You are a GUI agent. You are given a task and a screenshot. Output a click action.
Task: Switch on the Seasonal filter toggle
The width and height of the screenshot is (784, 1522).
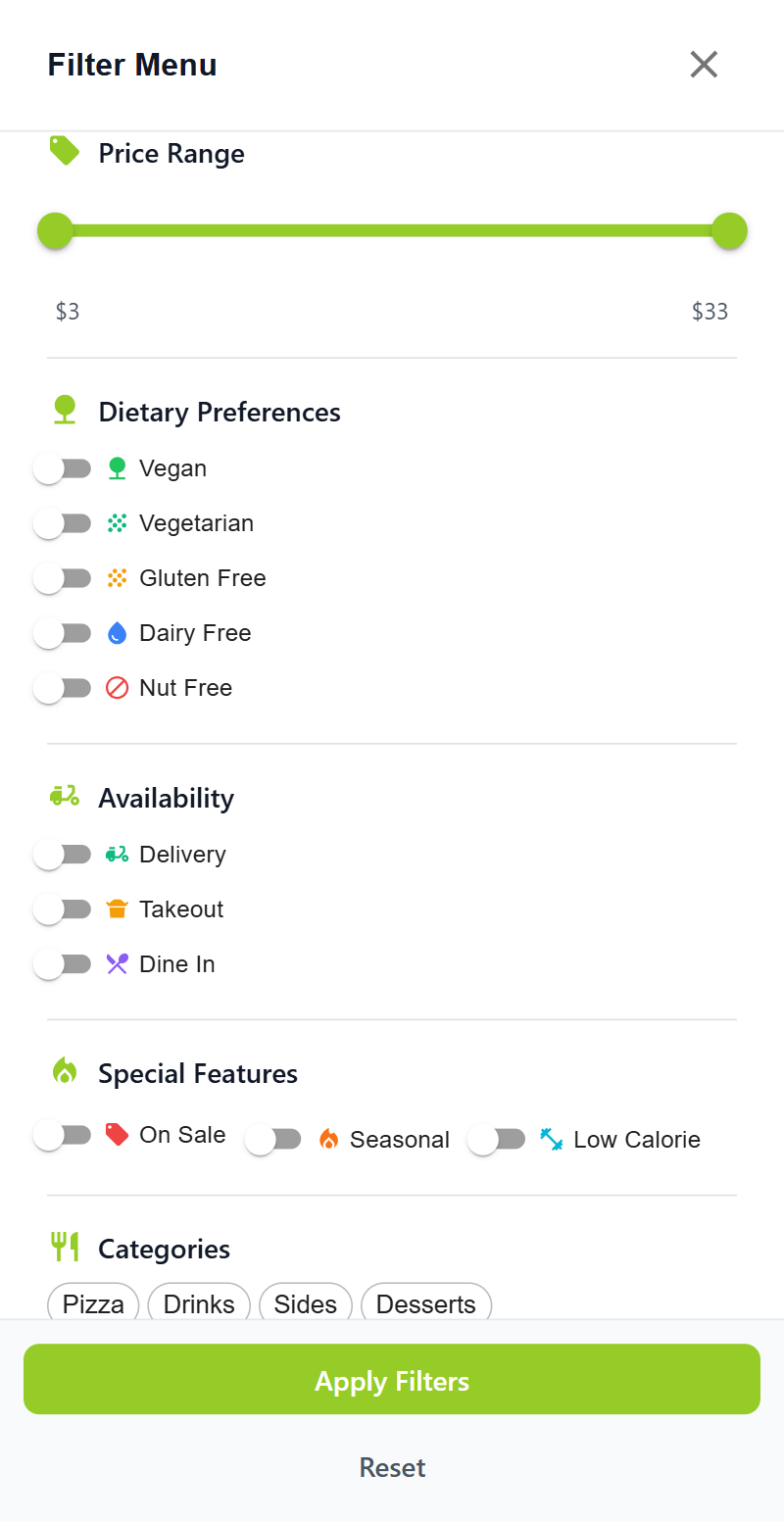click(273, 1140)
